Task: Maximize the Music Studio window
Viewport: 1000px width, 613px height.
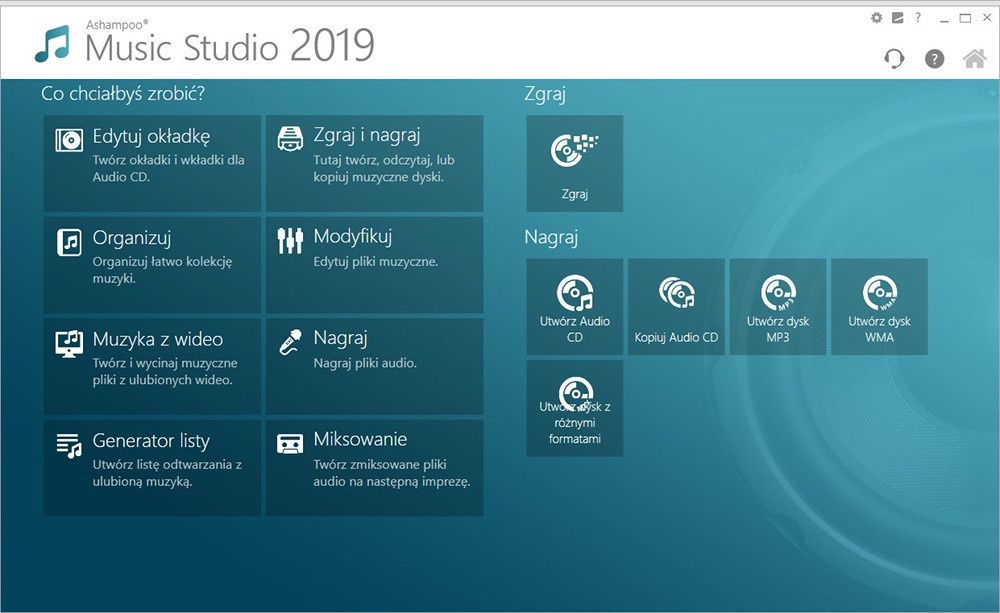Action: click(966, 18)
